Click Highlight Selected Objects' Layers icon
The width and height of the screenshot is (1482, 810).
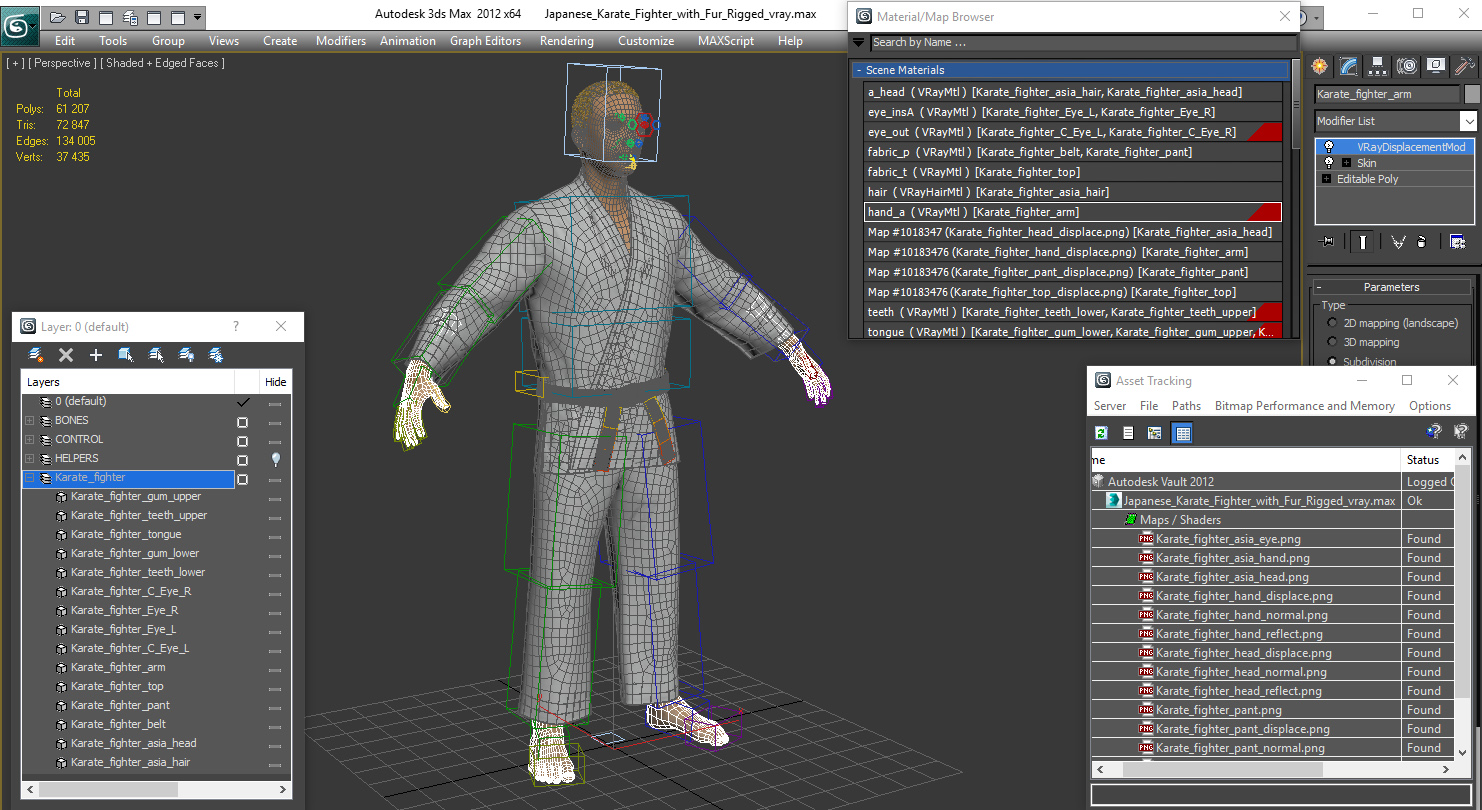156,355
